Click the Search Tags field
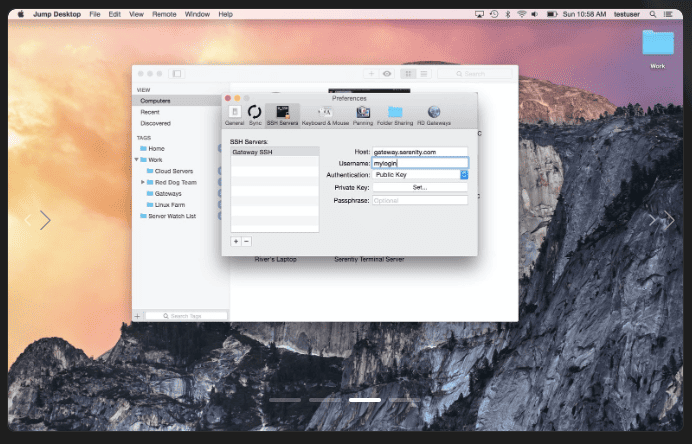 [186, 316]
